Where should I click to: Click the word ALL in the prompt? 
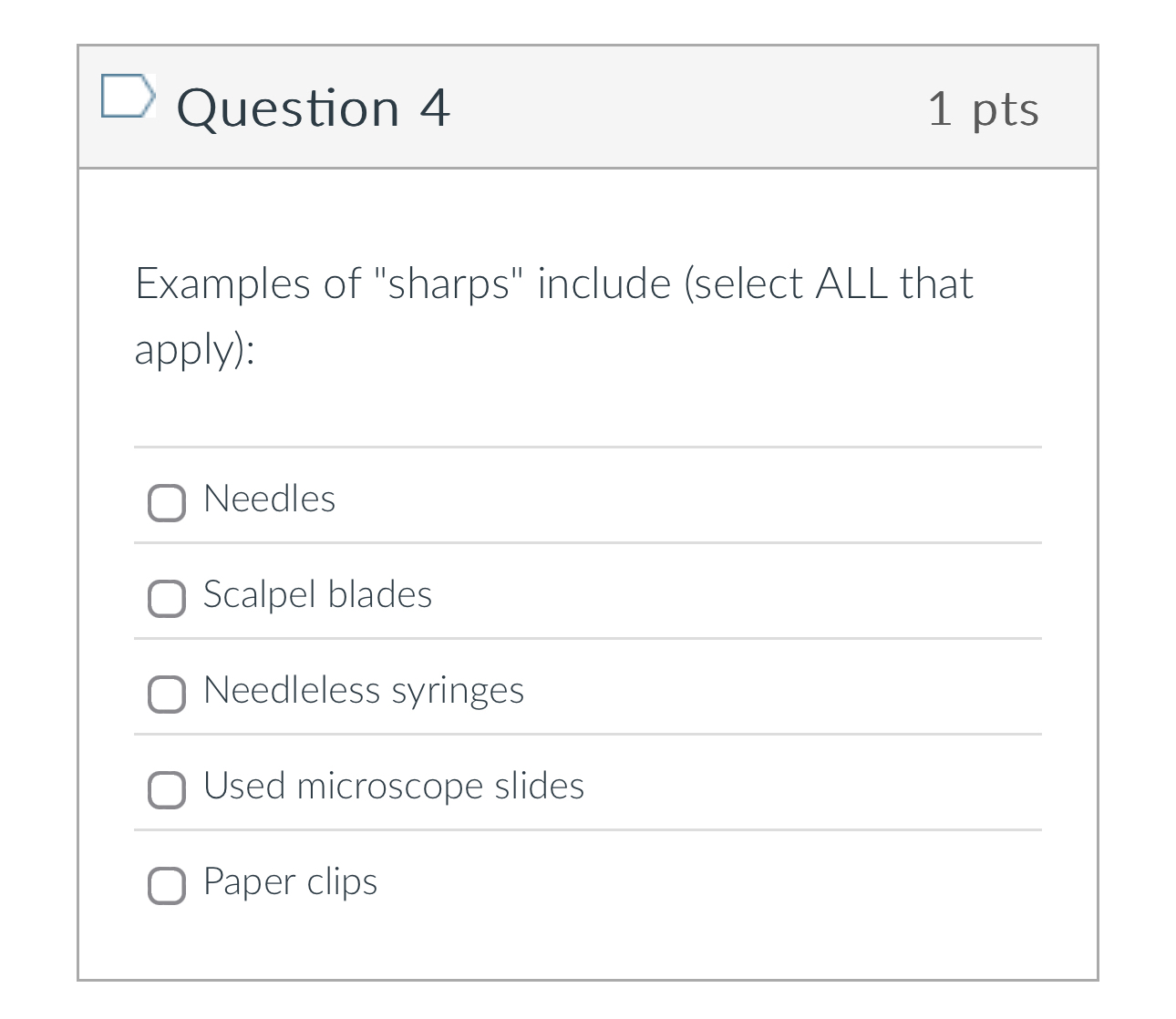click(x=851, y=283)
